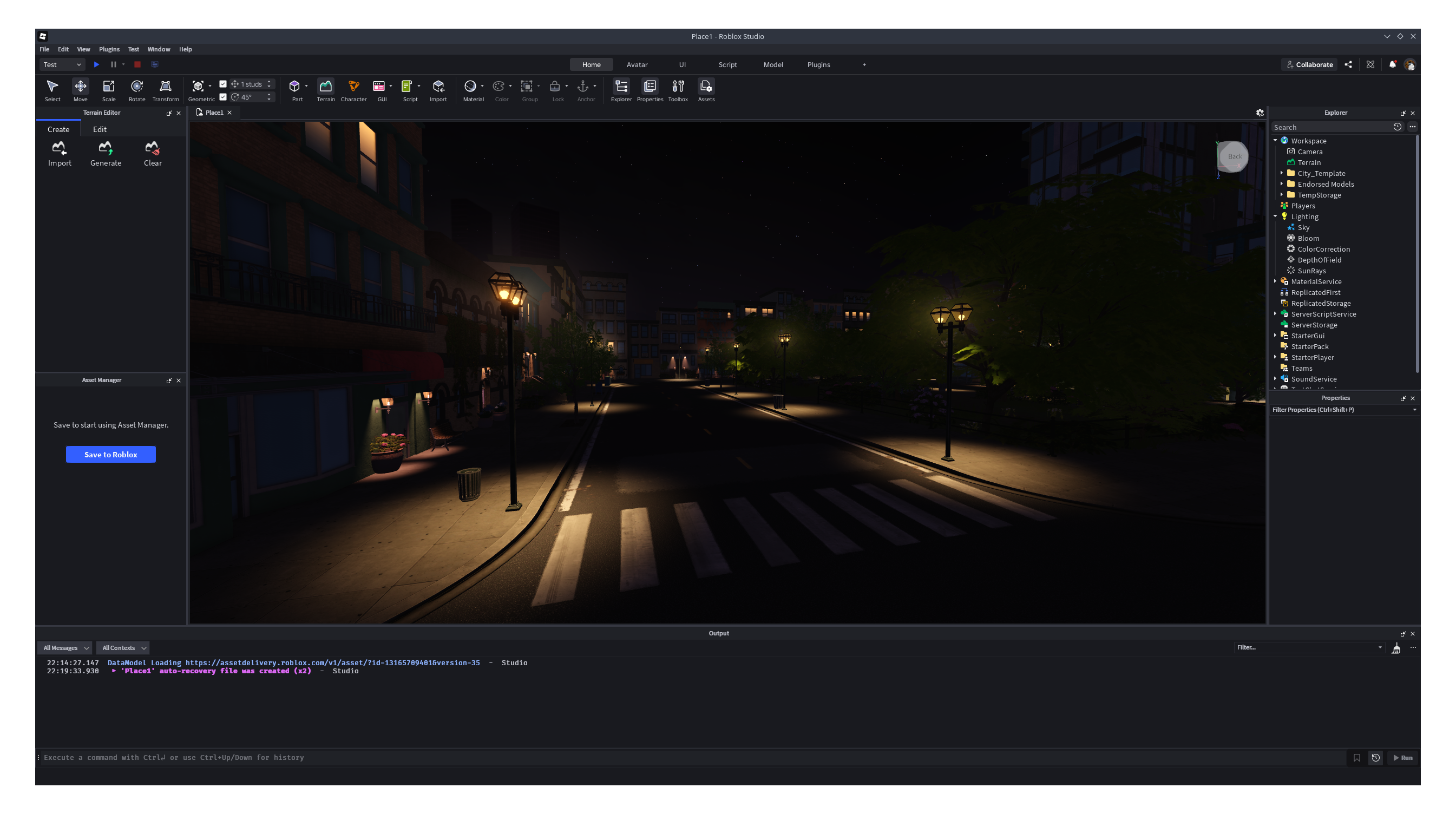Screen dimensions: 1456x827
Task: Increase the studs snap stepper value
Action: coord(269,82)
